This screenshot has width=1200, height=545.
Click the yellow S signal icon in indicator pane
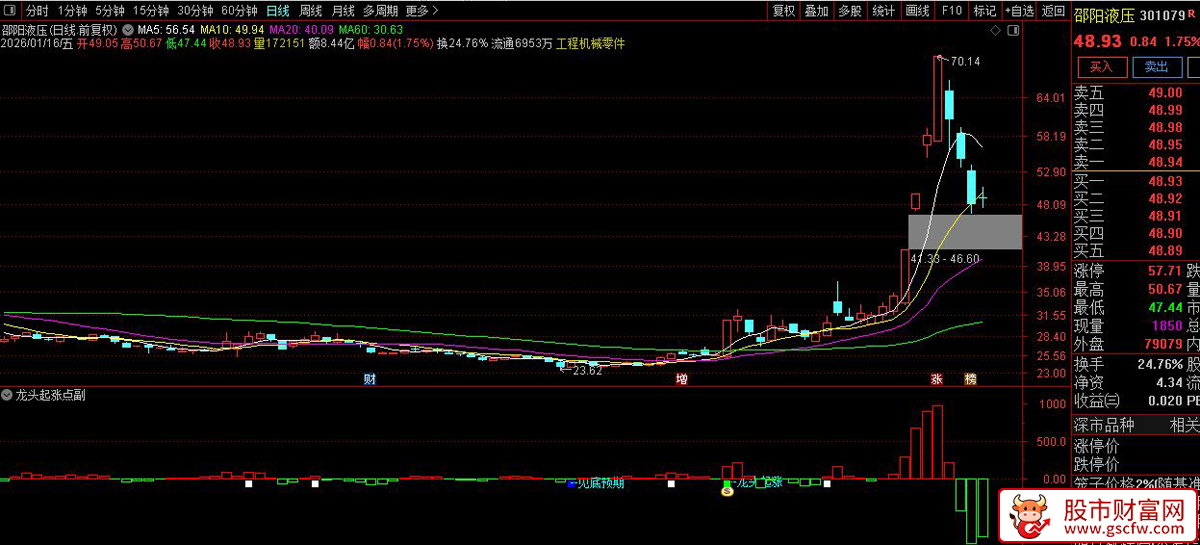(727, 490)
